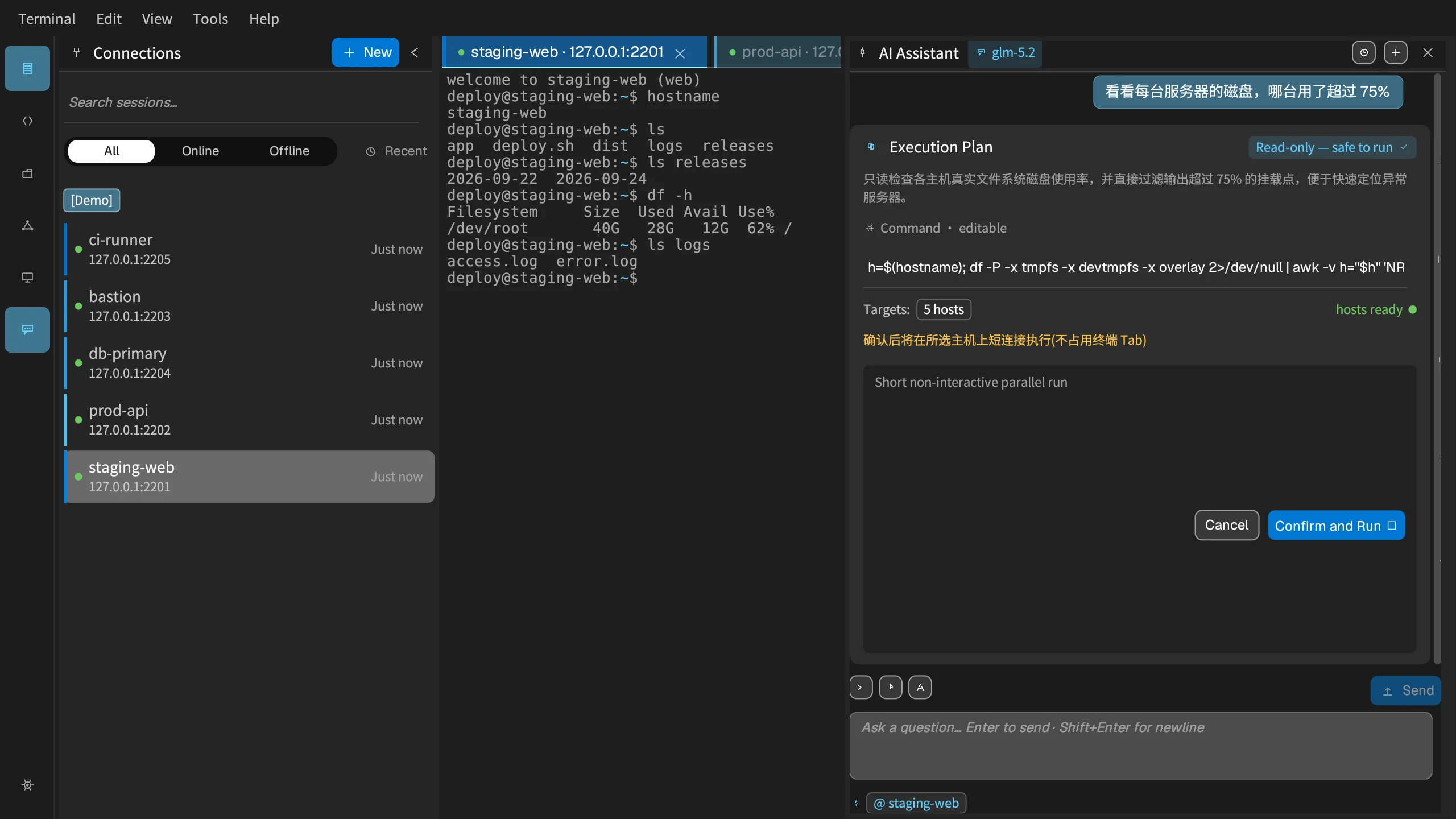Image resolution: width=1456 pixels, height=819 pixels.
Task: Expand Read-only safe to run dropdown
Action: click(1332, 147)
